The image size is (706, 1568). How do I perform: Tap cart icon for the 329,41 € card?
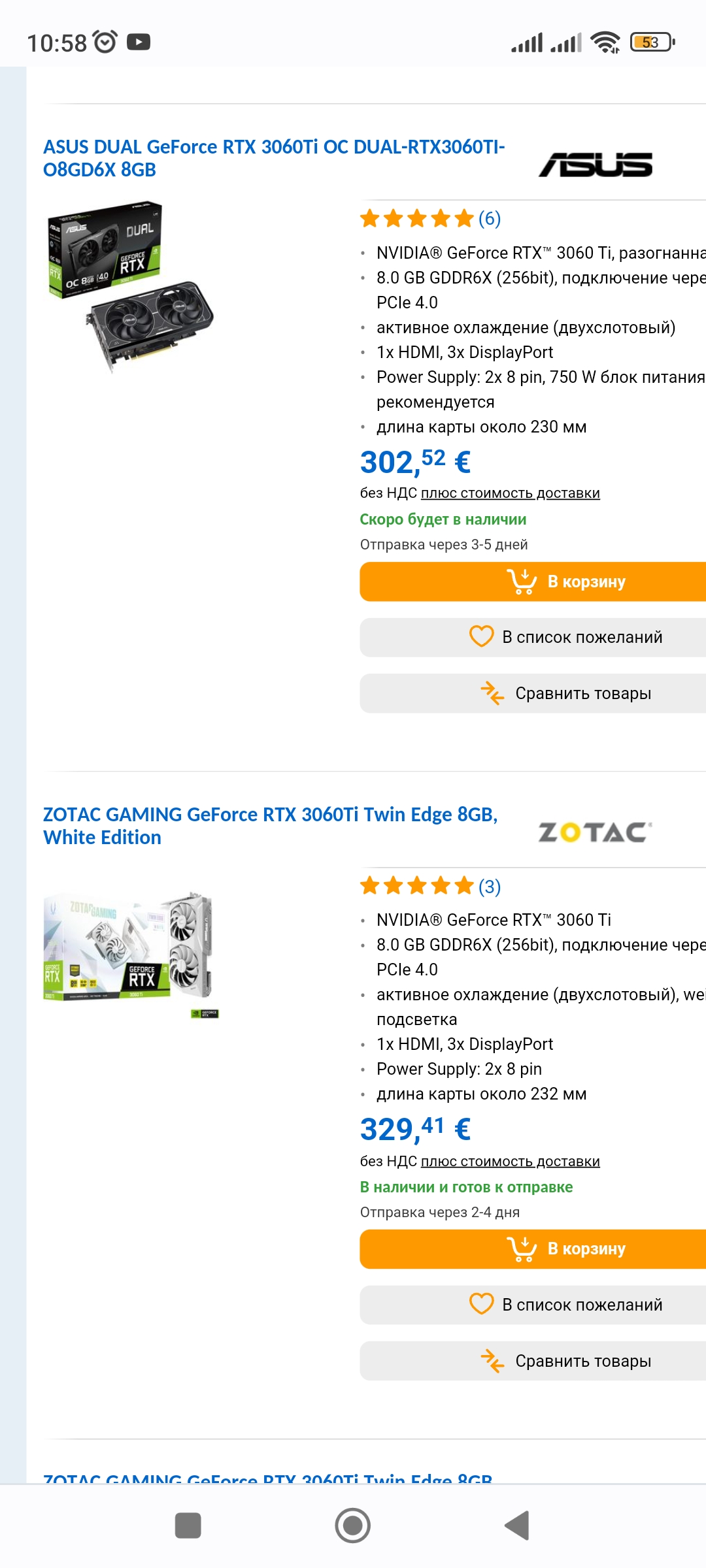coord(522,1249)
